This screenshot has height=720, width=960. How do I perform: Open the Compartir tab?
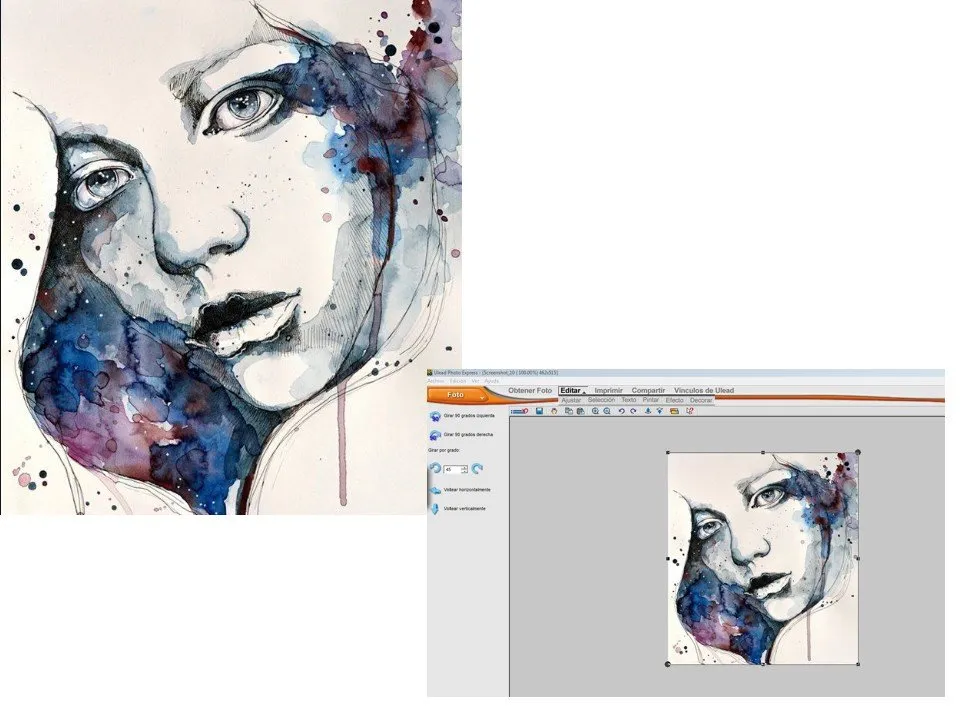(648, 391)
